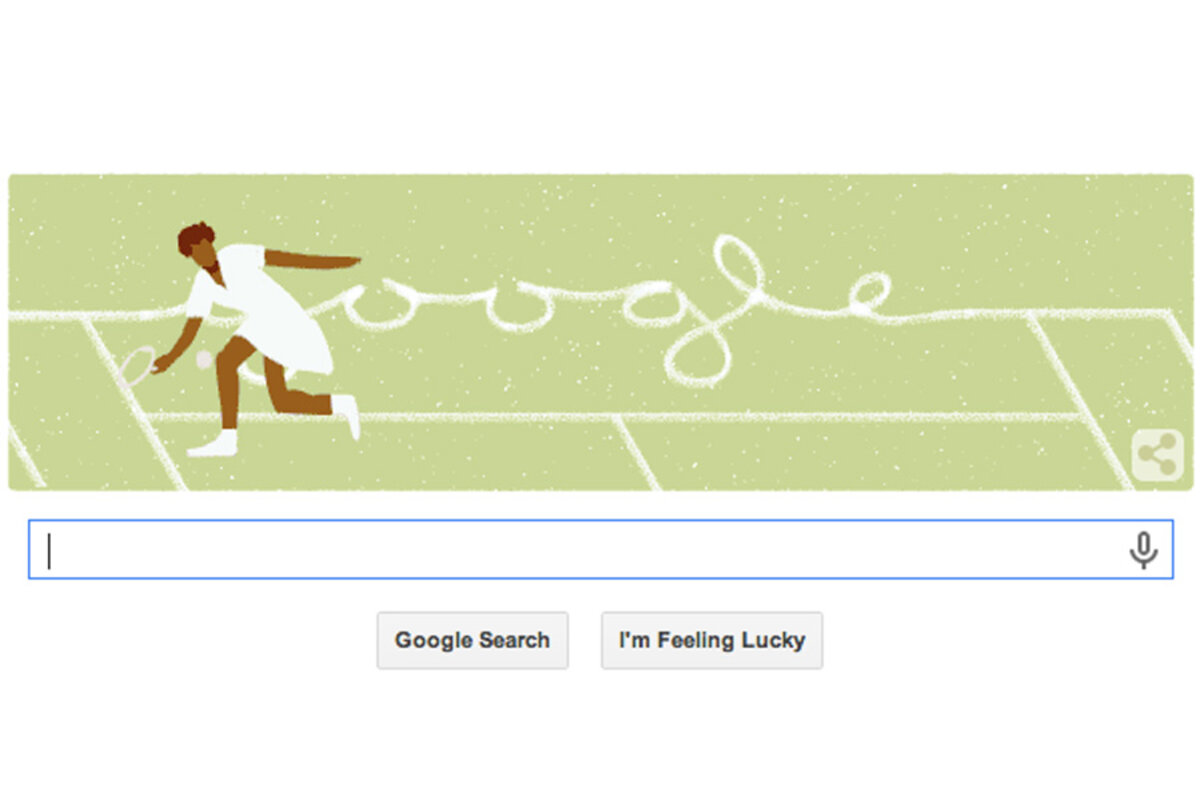This screenshot has width=1200, height=800.
Task: Click the center service line mark on the court
Action: [x=636, y=452]
